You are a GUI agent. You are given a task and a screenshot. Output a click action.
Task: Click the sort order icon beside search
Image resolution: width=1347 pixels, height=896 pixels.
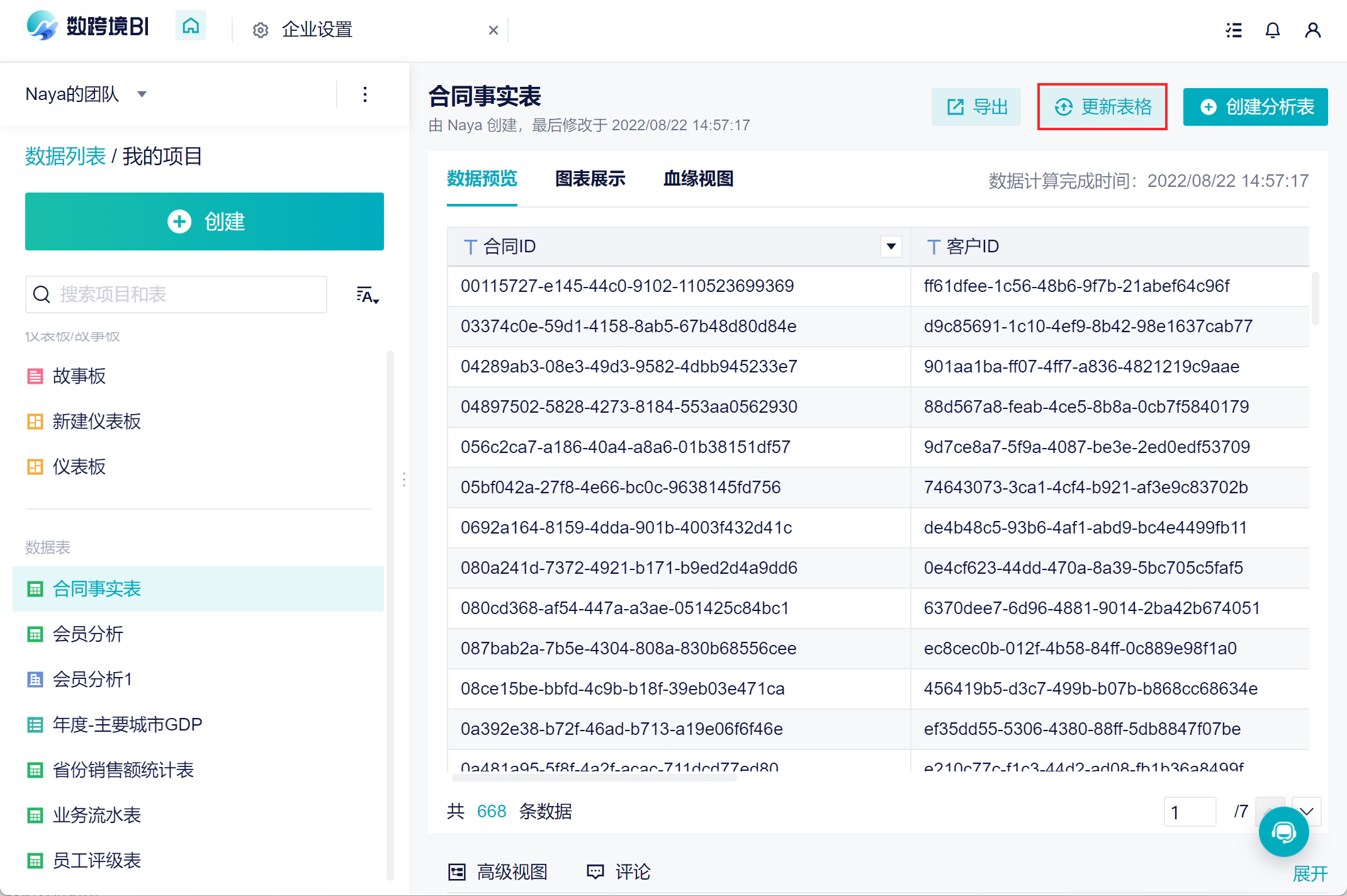[x=367, y=295]
